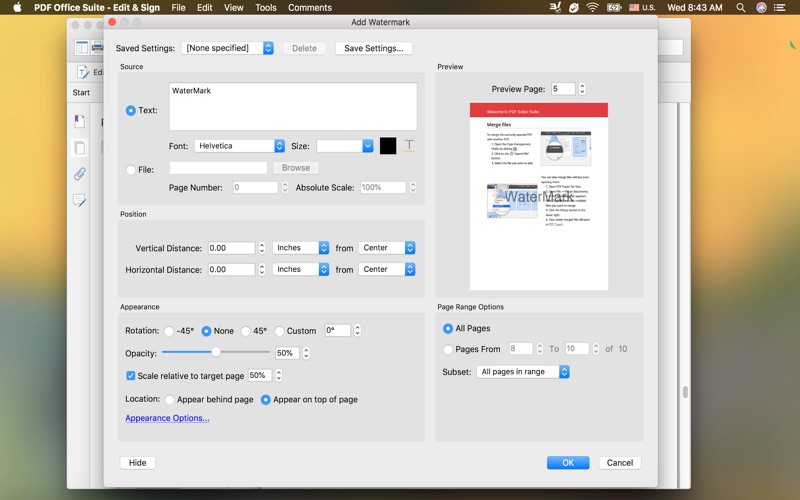Open PDF Office Suite app menu

(97, 7)
